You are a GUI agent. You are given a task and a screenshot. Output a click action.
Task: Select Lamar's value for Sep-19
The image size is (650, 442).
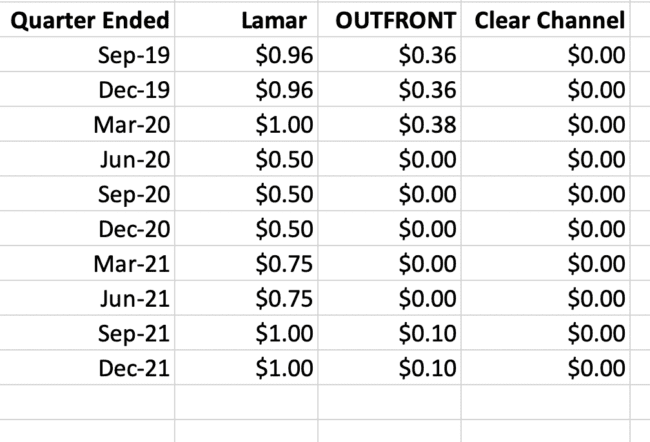click(285, 55)
